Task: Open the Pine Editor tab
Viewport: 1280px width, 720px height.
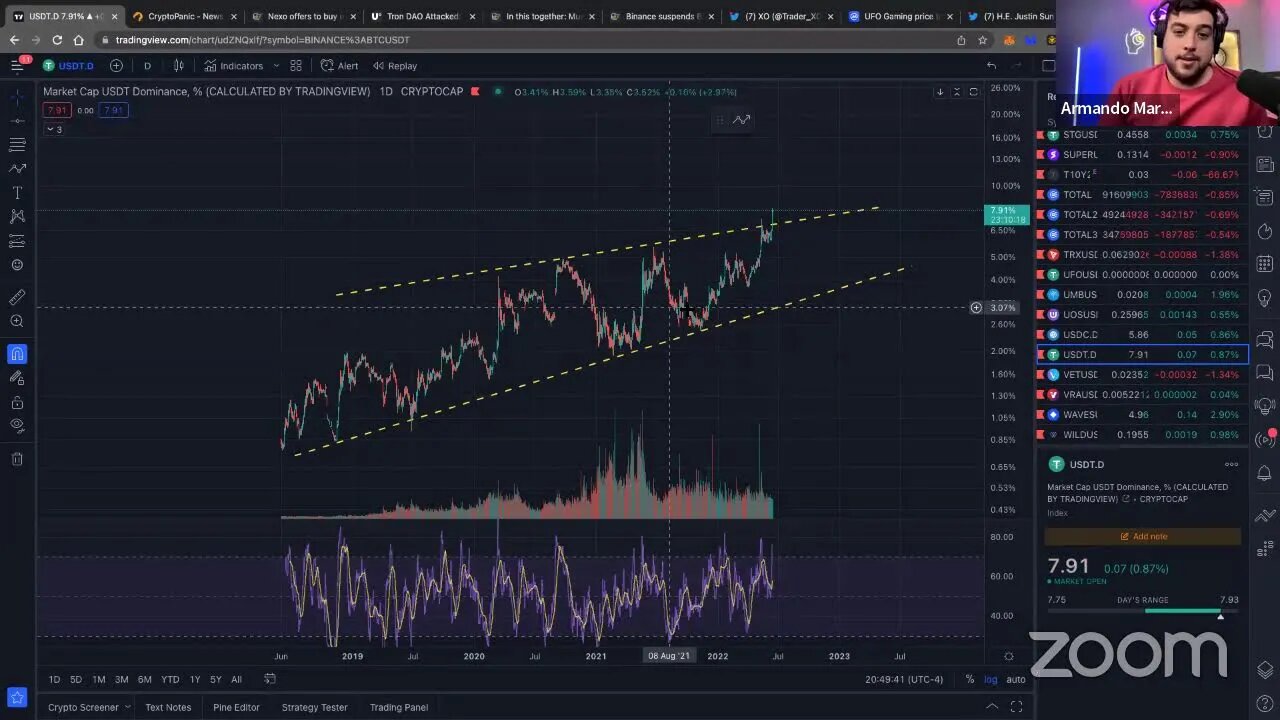Action: coord(236,707)
